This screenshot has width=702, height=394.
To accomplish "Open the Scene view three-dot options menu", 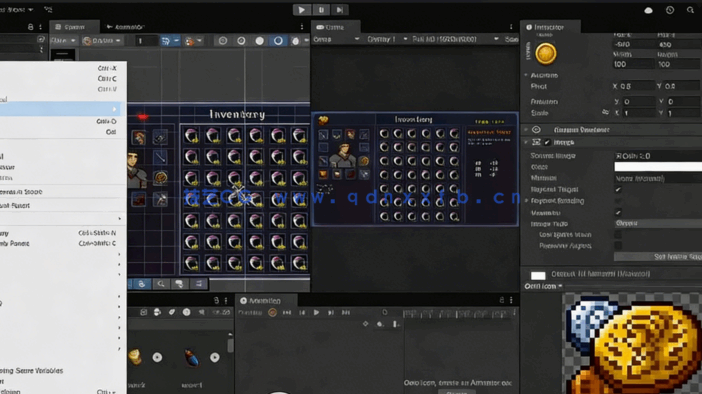I will tap(302, 27).
